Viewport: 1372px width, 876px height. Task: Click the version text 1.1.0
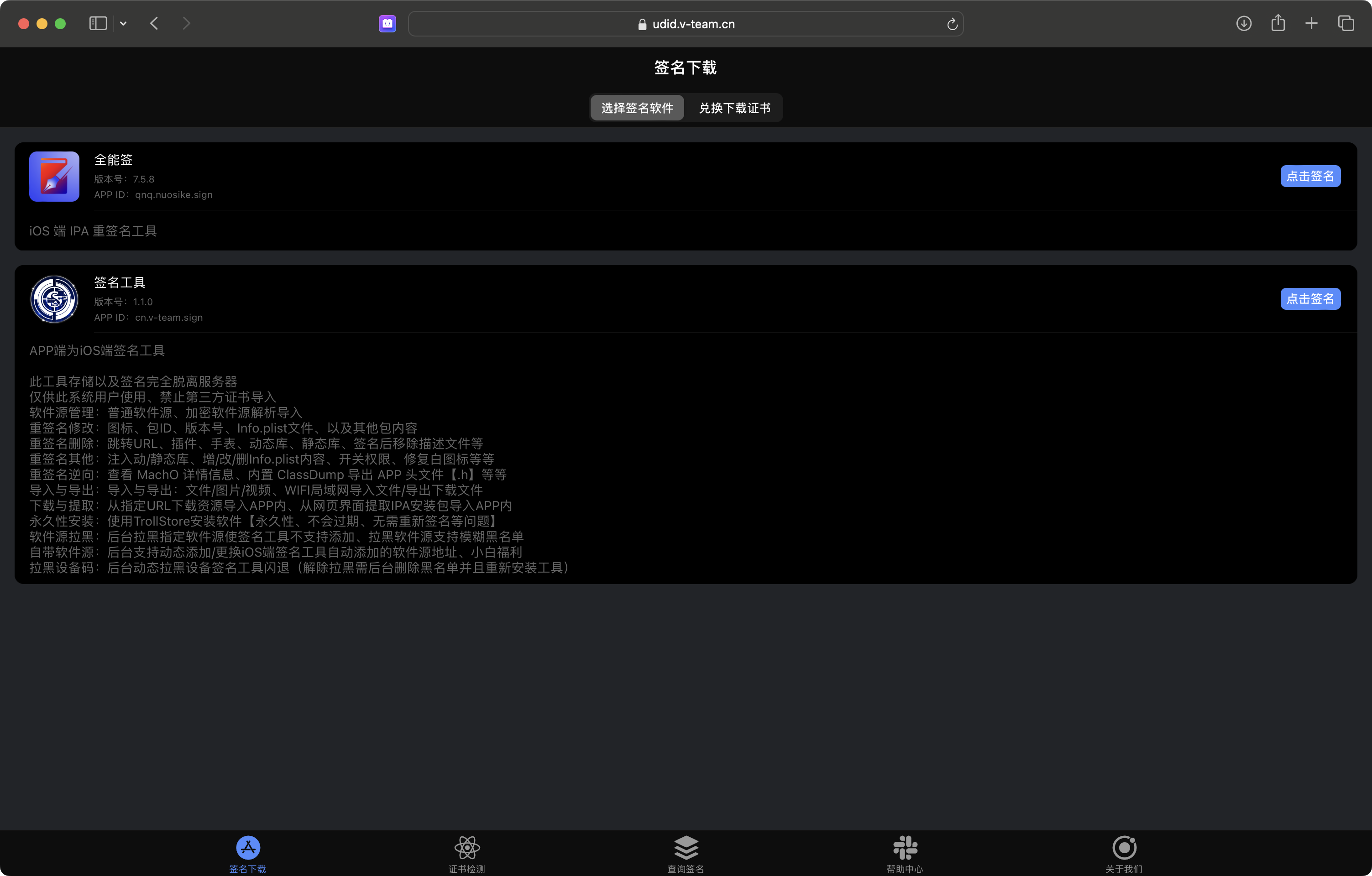pos(143,302)
